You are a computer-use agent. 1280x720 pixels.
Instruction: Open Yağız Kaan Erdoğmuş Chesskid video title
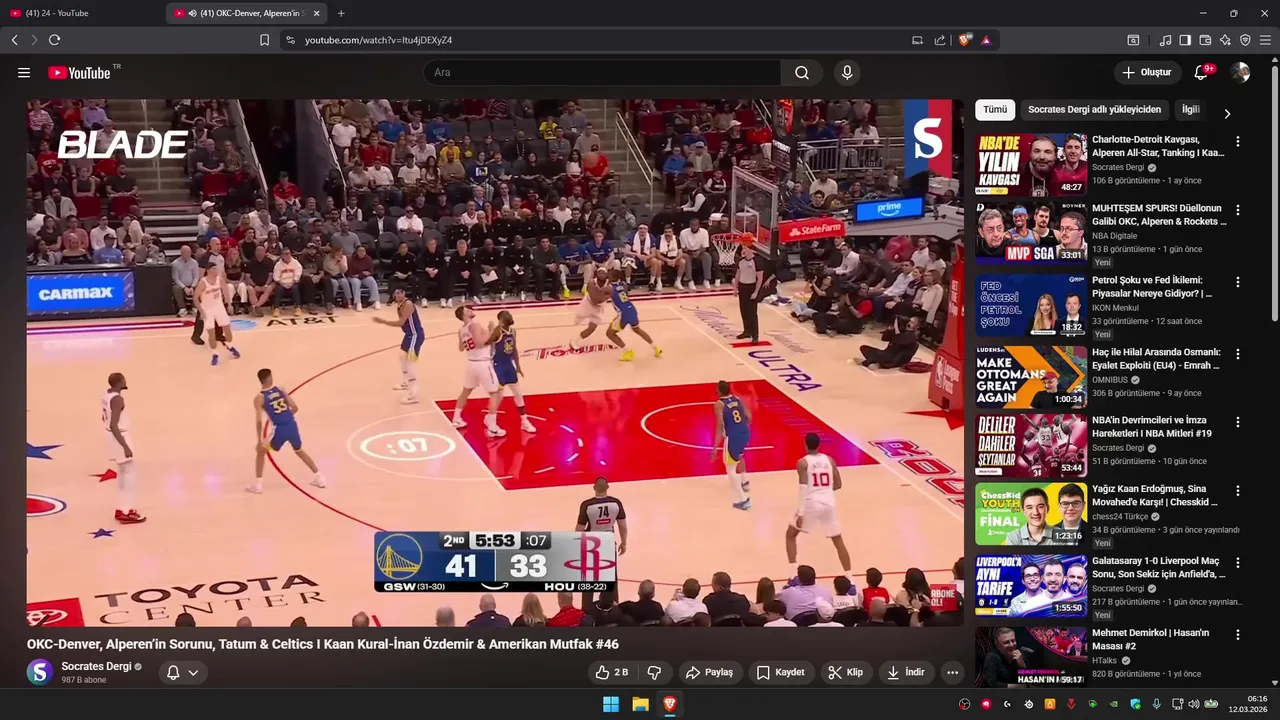coord(1155,495)
